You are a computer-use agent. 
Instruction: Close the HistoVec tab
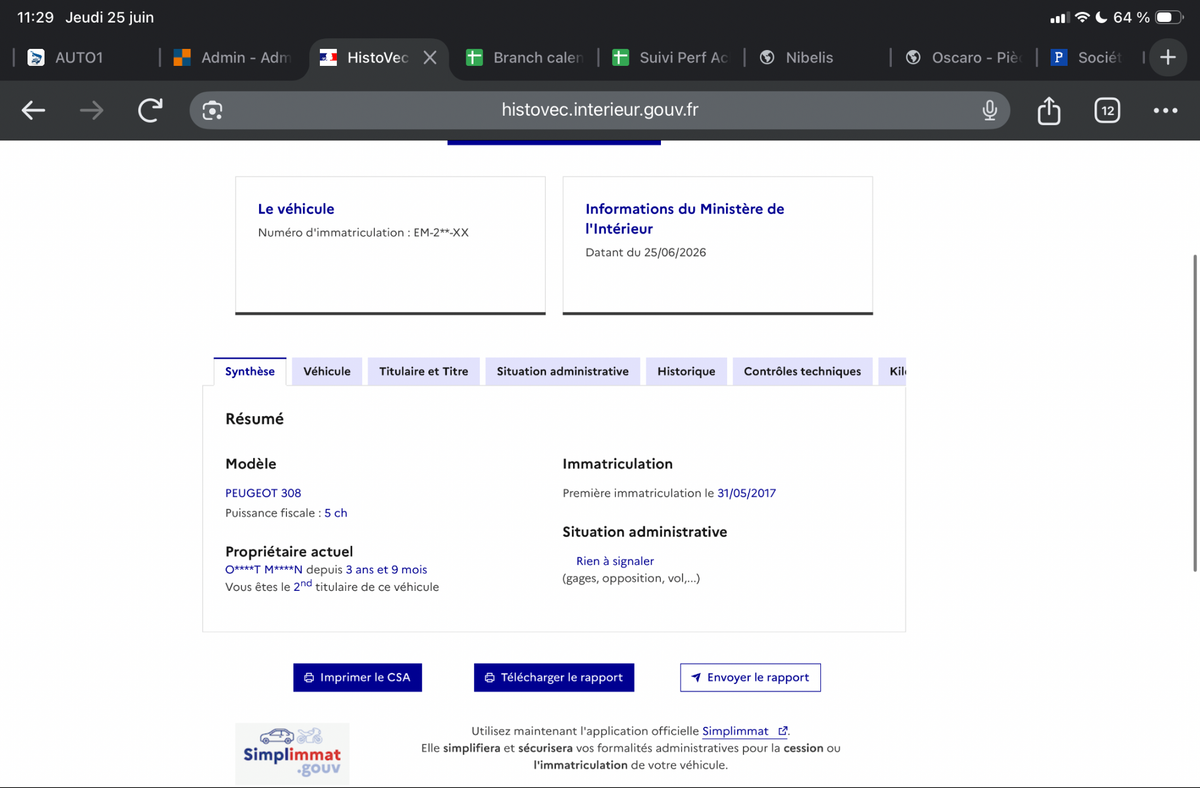pyautogui.click(x=430, y=57)
